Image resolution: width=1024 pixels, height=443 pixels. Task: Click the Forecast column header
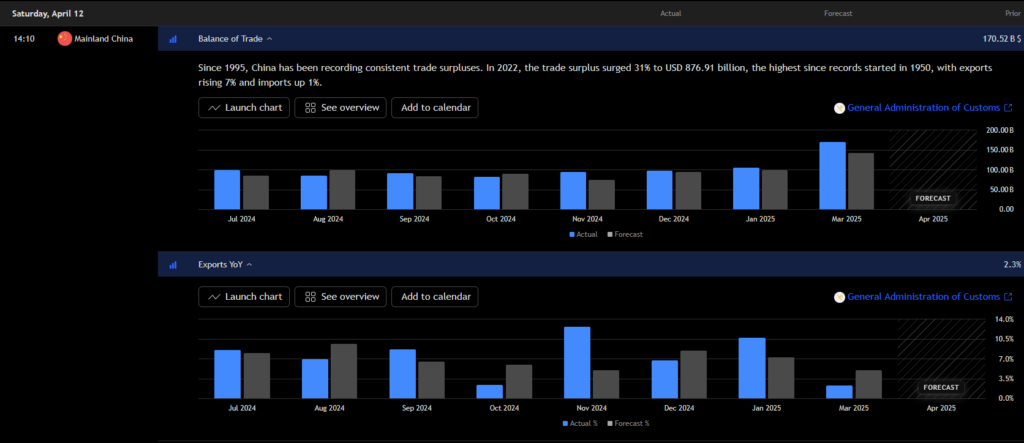[x=838, y=13]
